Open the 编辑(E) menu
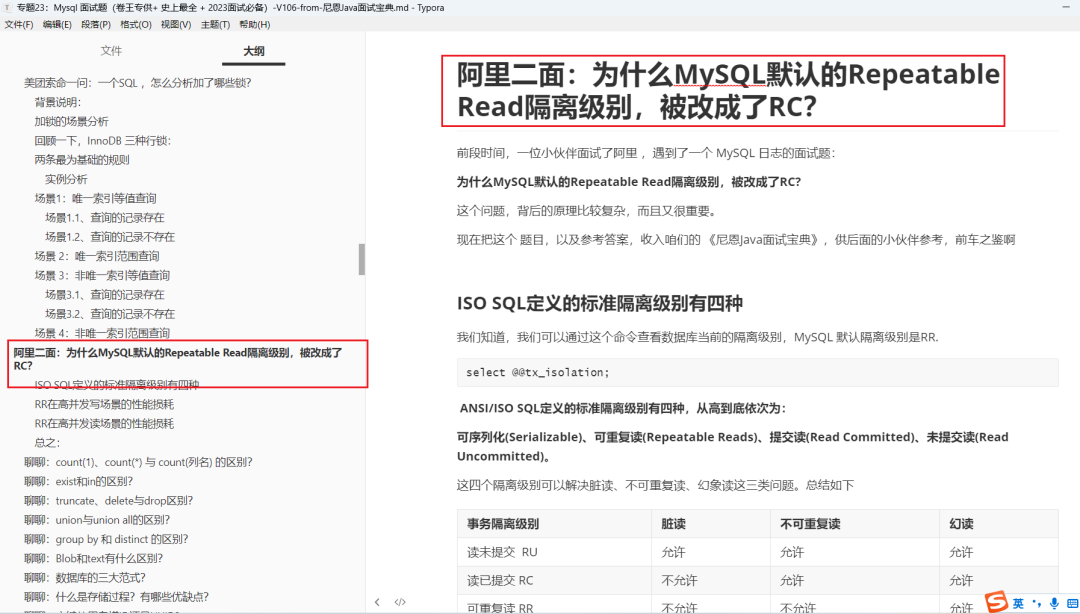 (57, 25)
